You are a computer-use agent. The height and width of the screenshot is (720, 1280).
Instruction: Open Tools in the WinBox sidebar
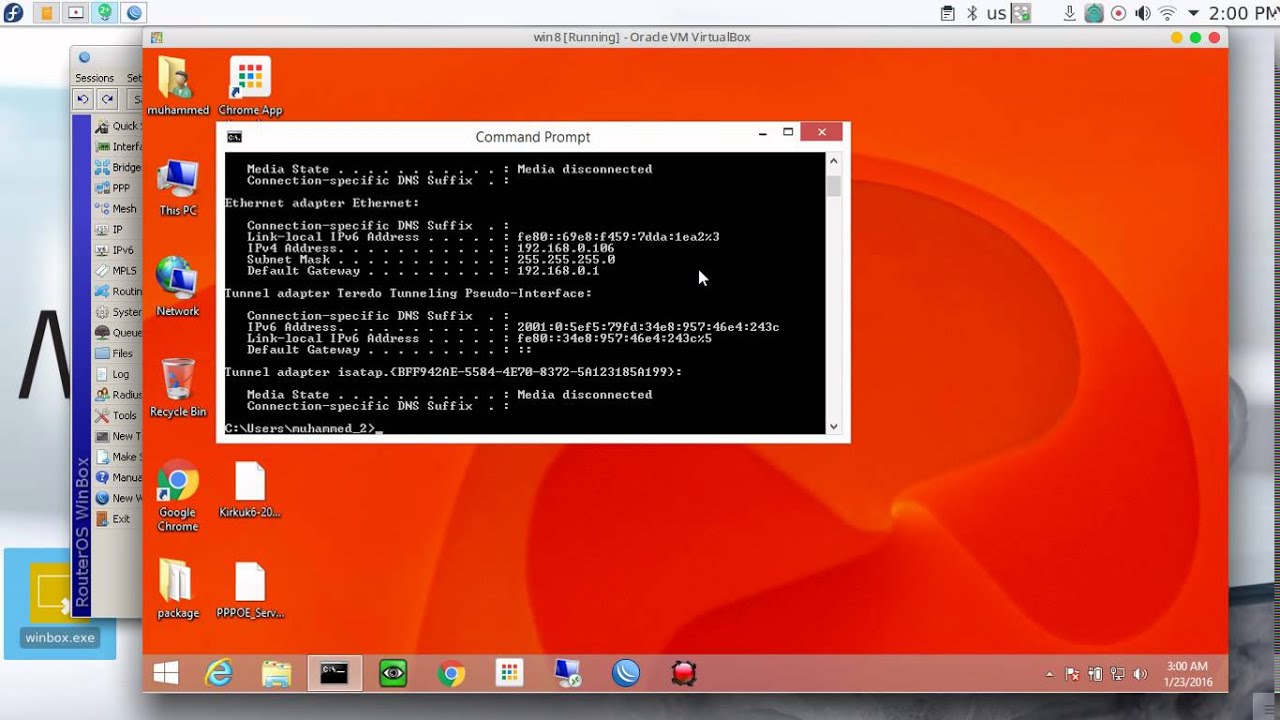point(118,415)
